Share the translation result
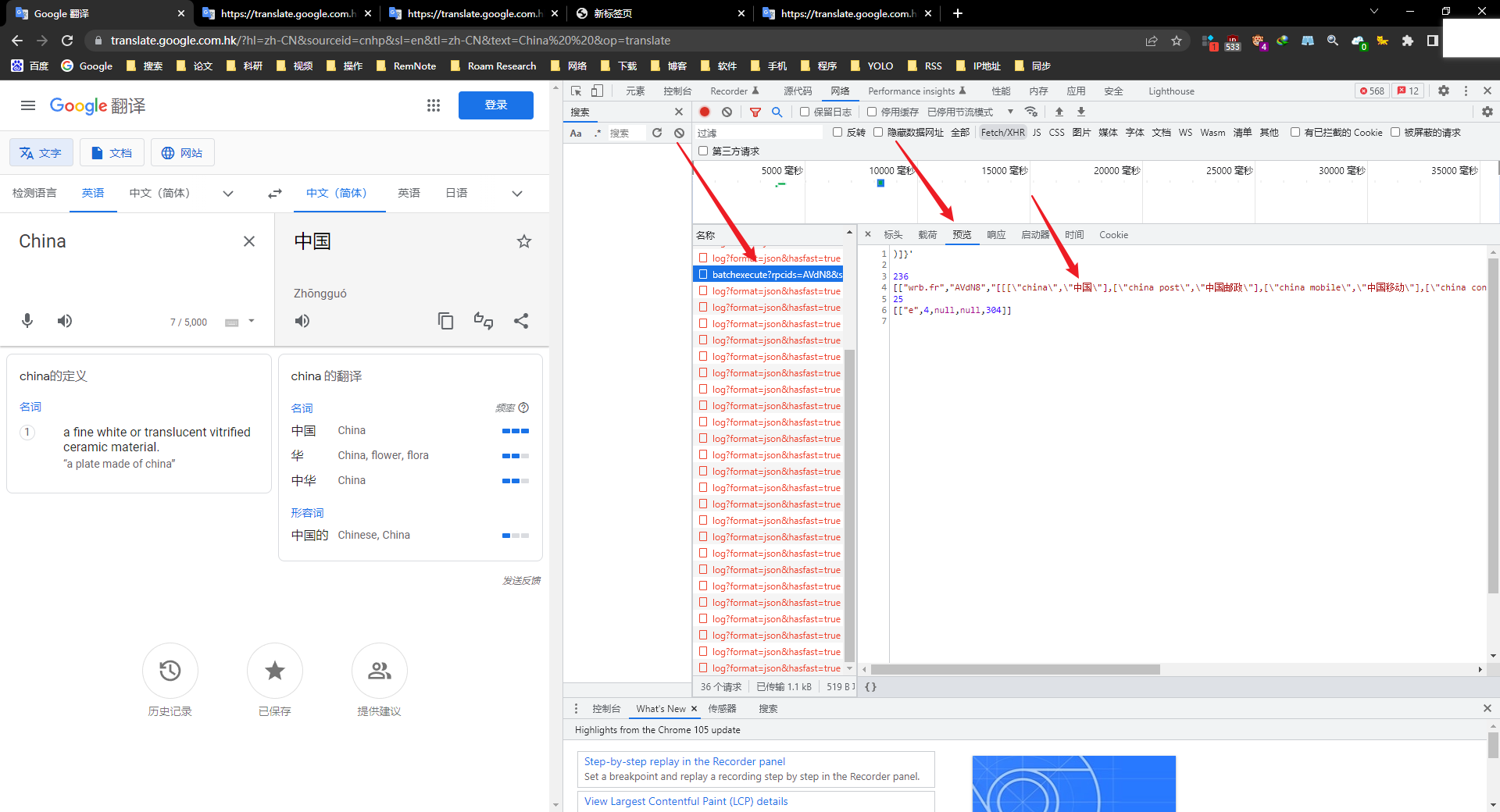 [x=521, y=321]
